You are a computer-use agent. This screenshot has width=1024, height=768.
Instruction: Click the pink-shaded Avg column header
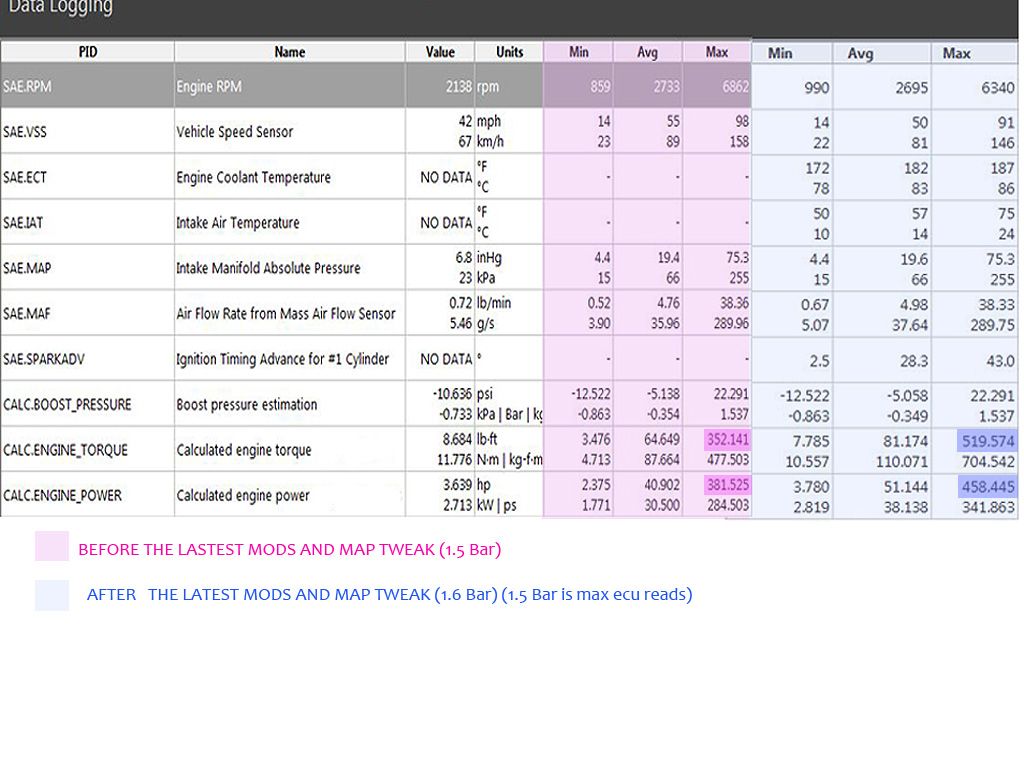647,52
